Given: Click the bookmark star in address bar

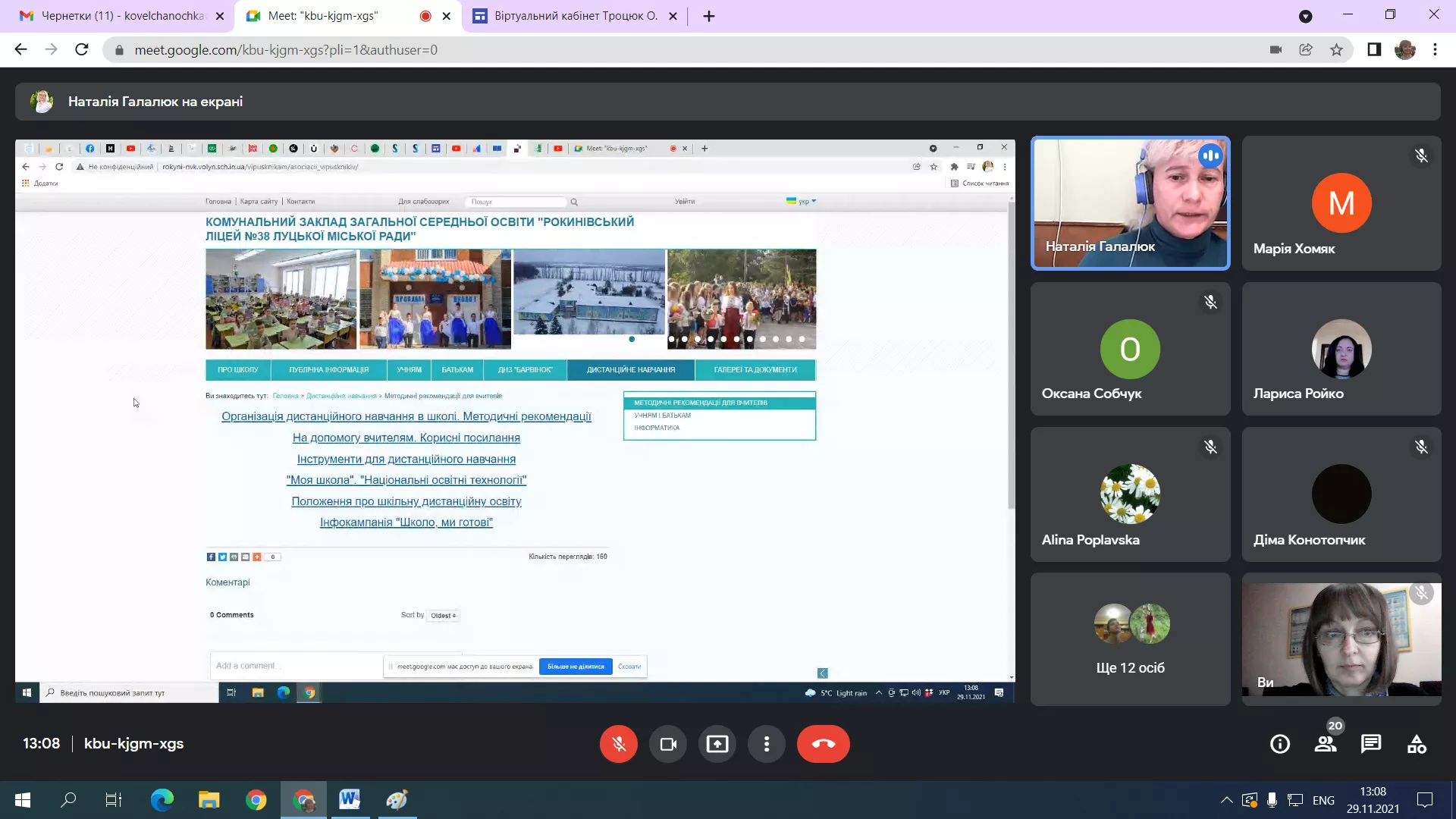Looking at the screenshot, I should pyautogui.click(x=1336, y=50).
